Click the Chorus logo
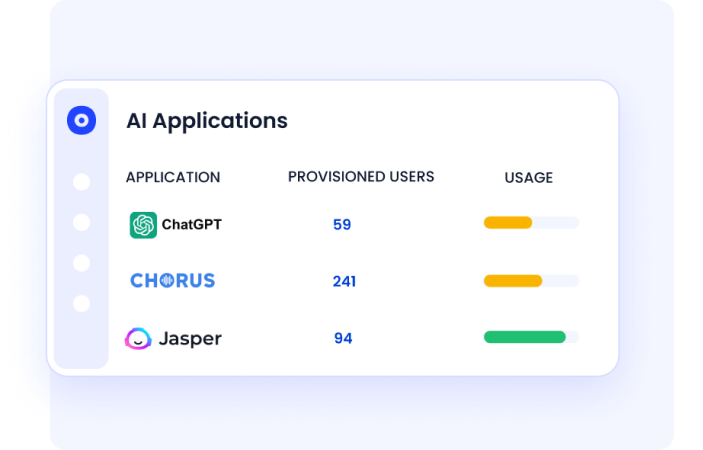This screenshot has width=703, height=450. click(x=173, y=281)
